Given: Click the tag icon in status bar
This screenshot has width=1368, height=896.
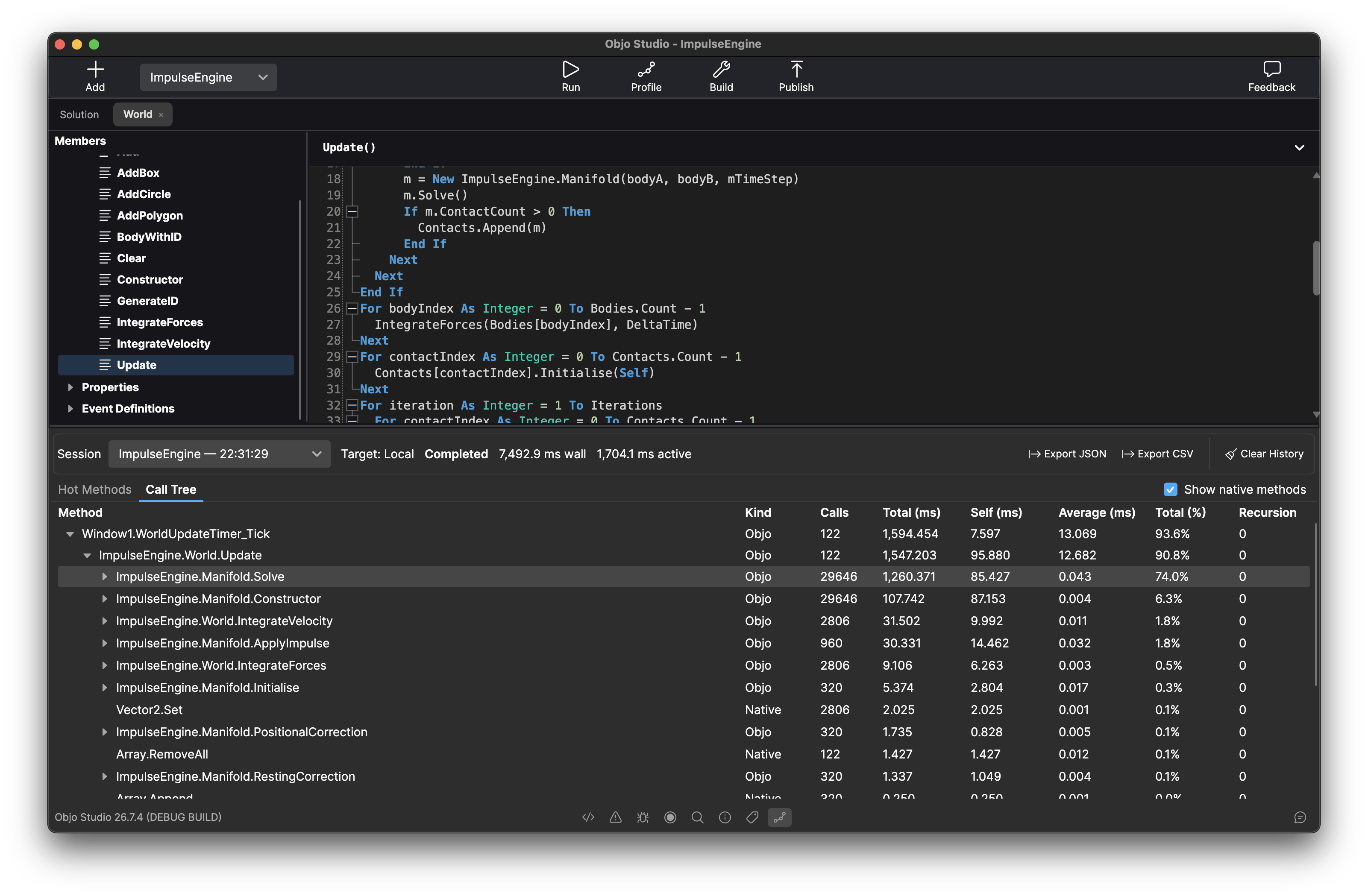Looking at the screenshot, I should click(x=752, y=817).
